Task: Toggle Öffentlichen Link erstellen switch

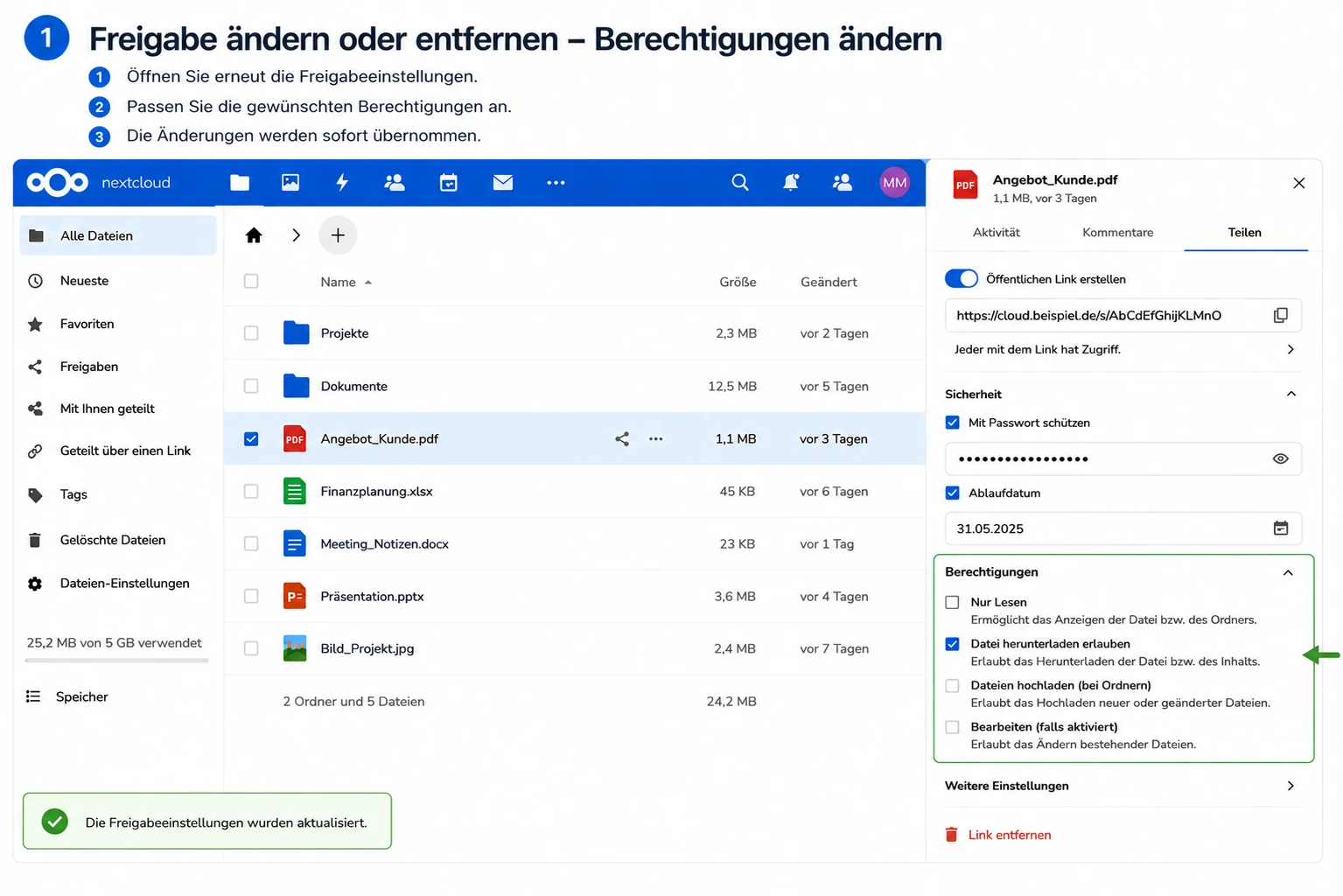Action: 962,278
